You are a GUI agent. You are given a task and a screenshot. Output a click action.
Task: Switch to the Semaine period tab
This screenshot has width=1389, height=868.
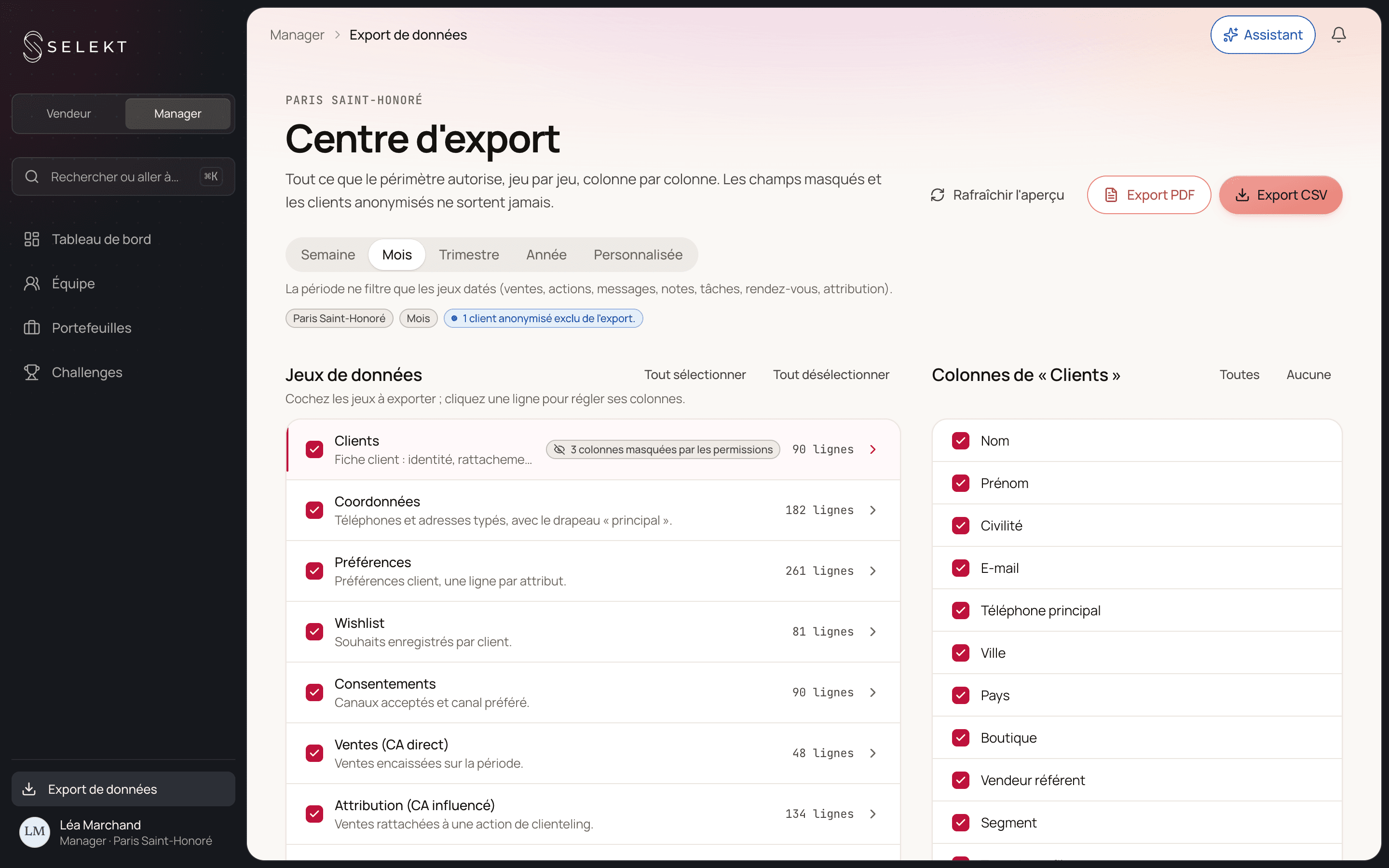[x=328, y=254]
